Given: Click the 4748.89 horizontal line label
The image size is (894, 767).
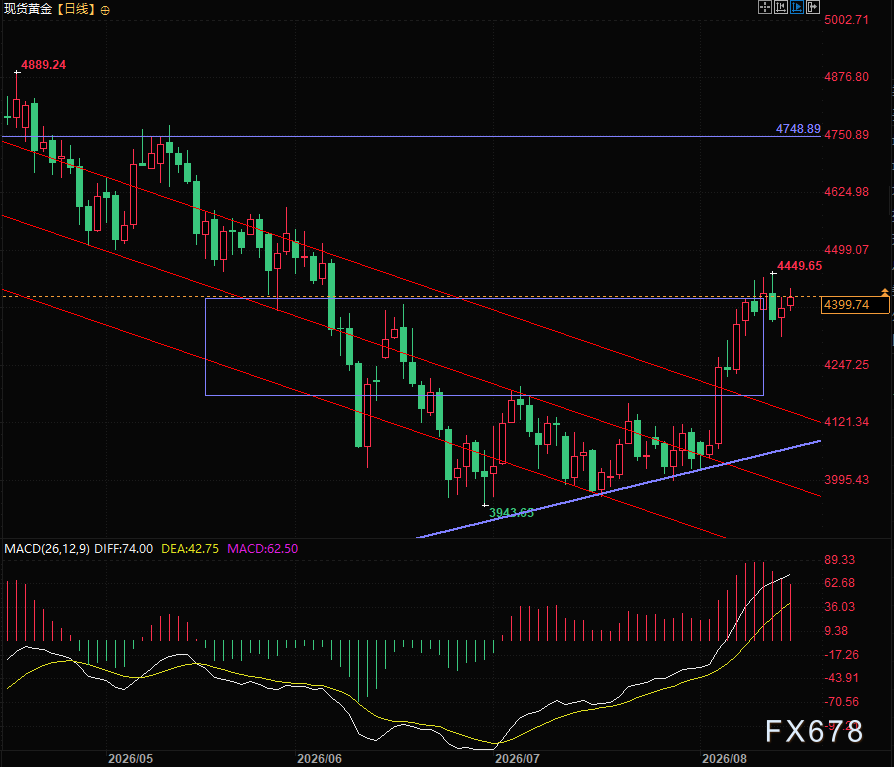Looking at the screenshot, I should 798,129.
